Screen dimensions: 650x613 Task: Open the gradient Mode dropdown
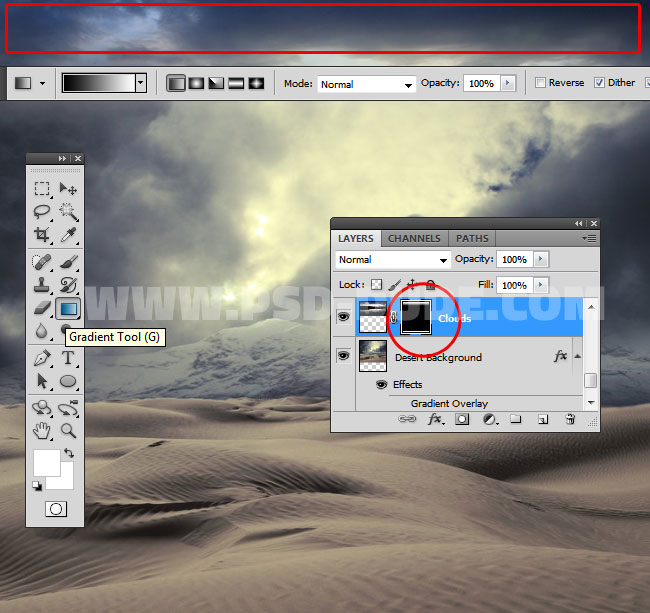click(x=366, y=84)
